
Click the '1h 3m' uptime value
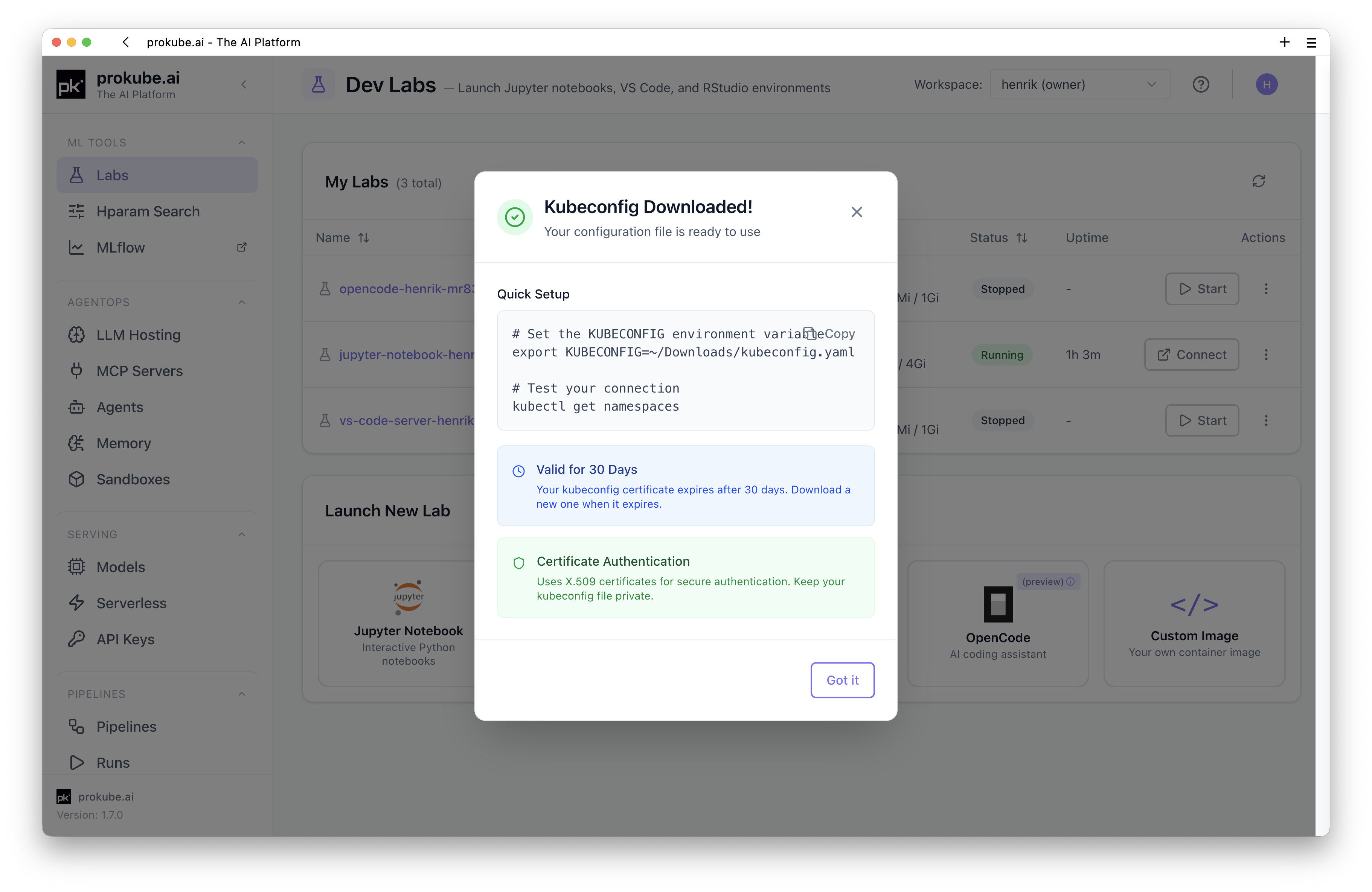click(1082, 355)
